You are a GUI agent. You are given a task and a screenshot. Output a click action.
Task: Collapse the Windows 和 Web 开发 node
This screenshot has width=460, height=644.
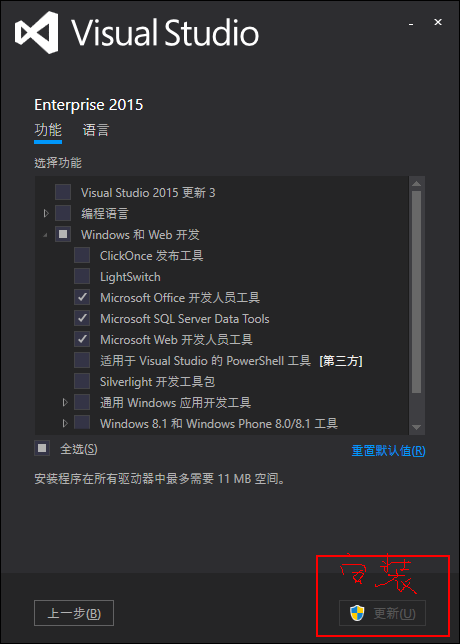tap(46, 235)
